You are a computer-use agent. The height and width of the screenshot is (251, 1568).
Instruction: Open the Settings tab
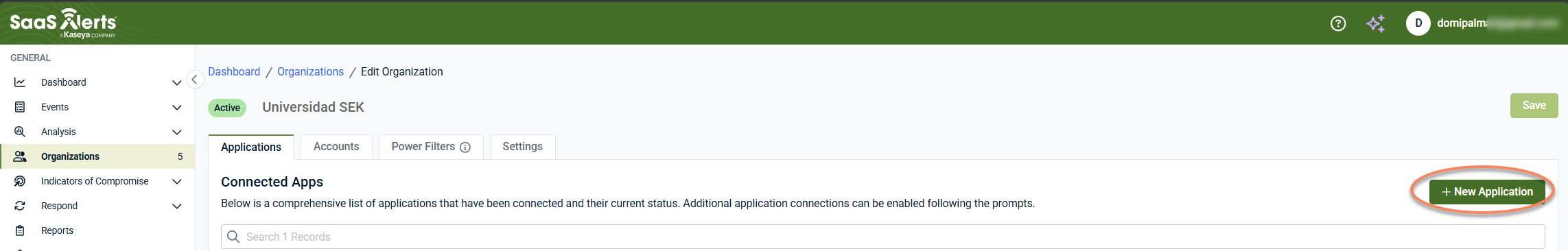point(522,147)
